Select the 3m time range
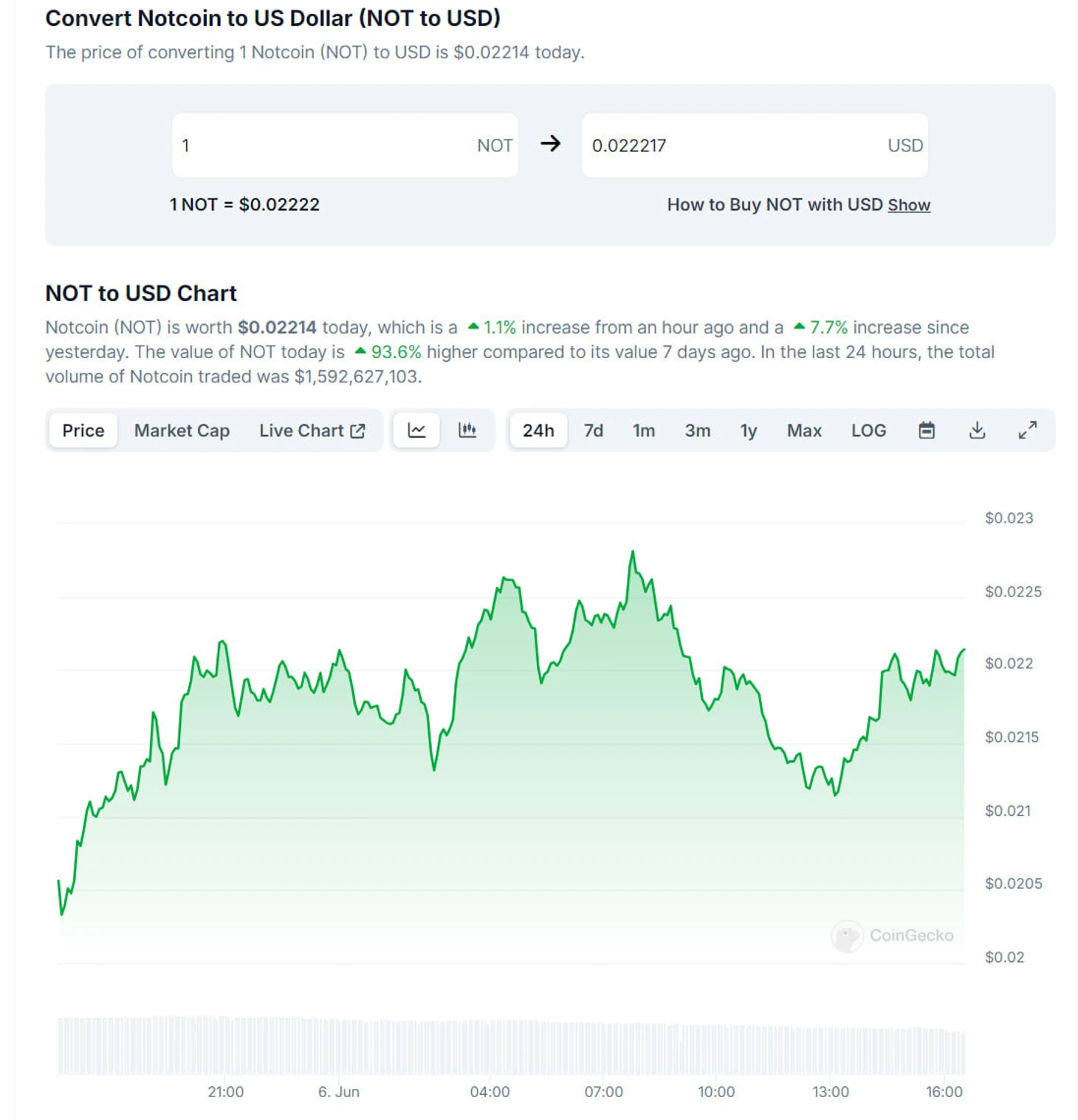Image resolution: width=1078 pixels, height=1120 pixels. click(697, 430)
